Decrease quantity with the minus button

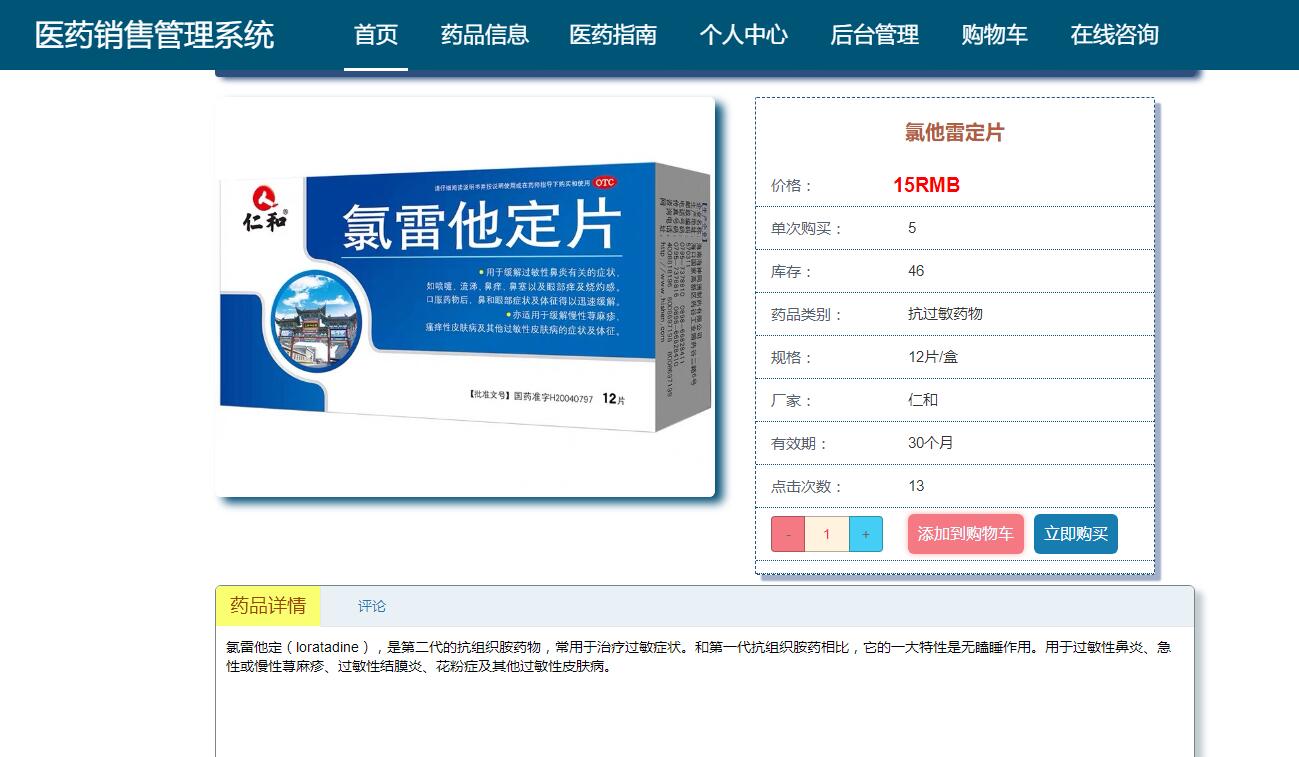[788, 534]
